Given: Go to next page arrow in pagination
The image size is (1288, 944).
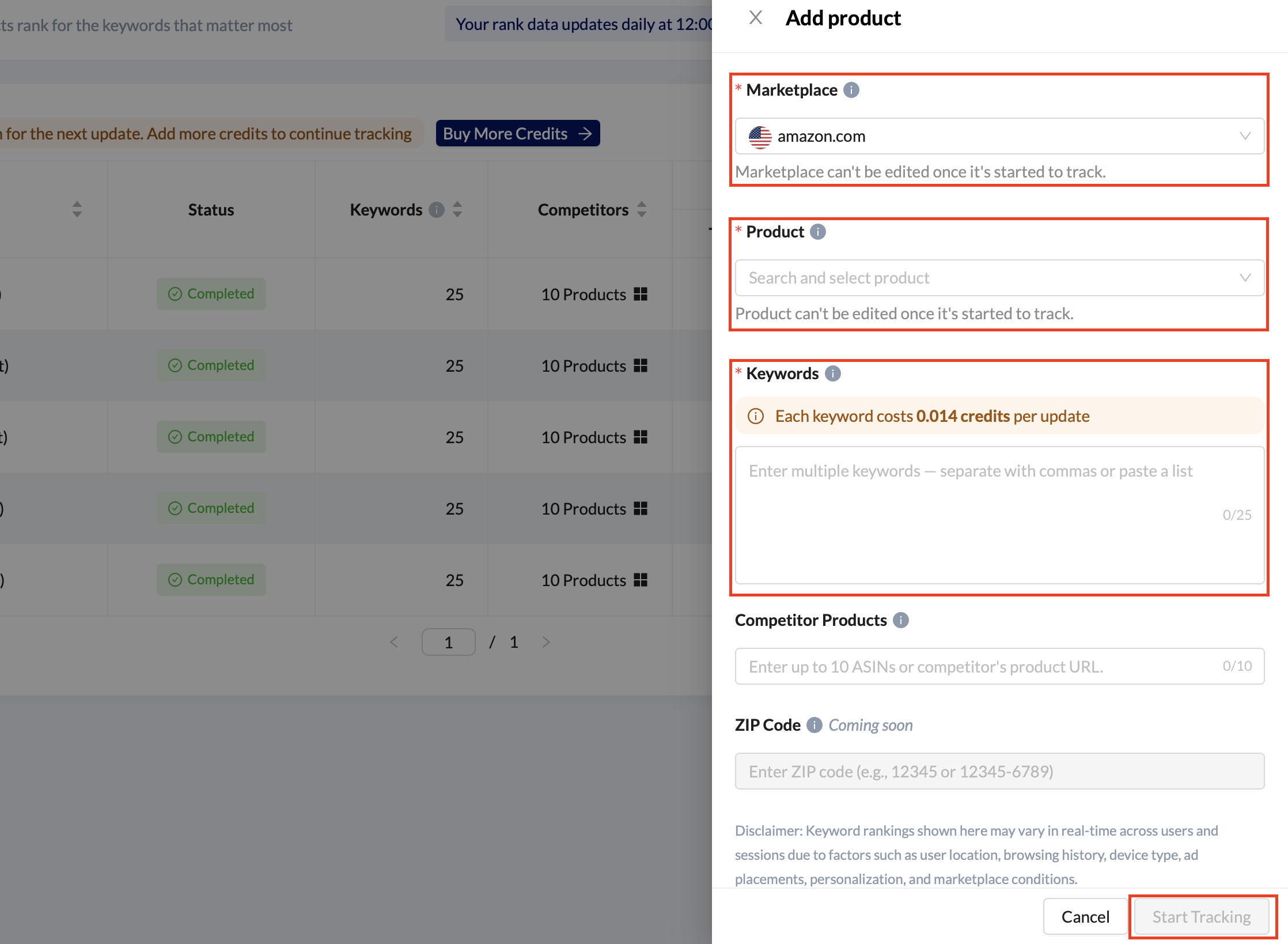Looking at the screenshot, I should (x=546, y=642).
